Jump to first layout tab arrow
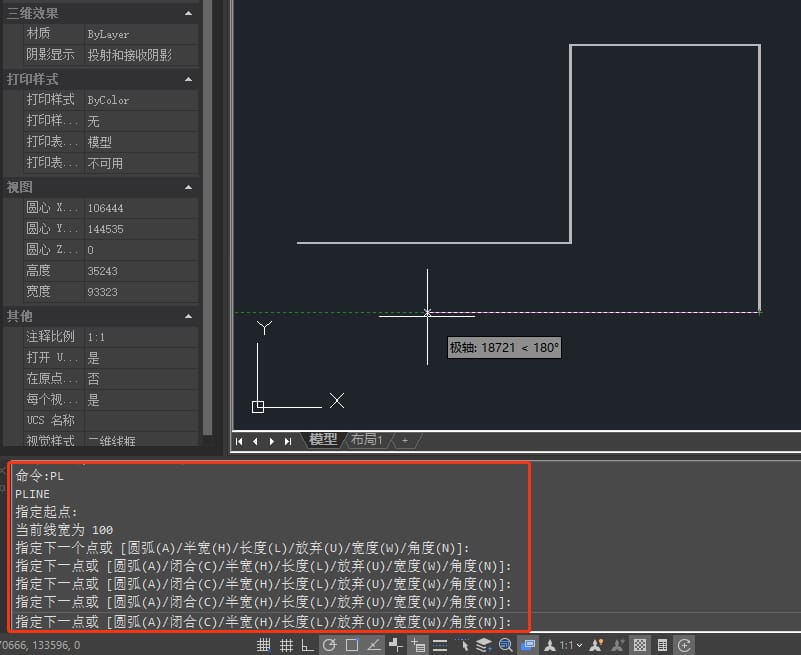 coord(239,441)
